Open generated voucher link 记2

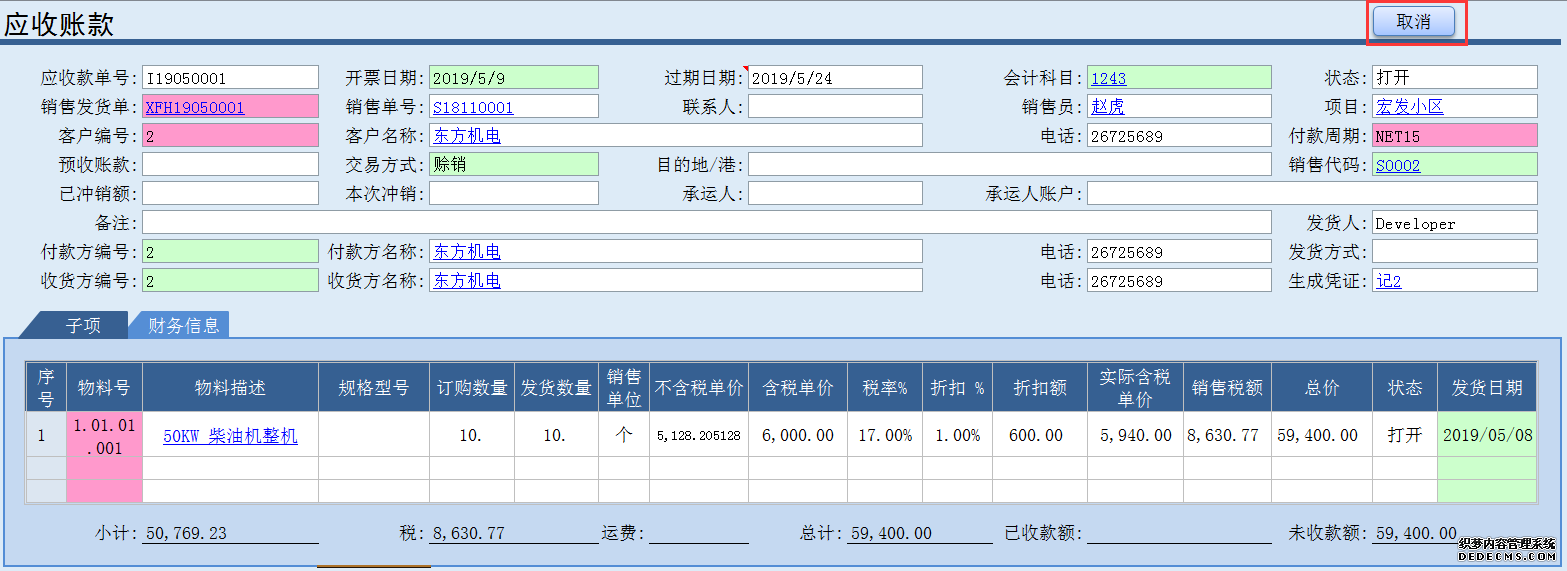coord(1388,281)
